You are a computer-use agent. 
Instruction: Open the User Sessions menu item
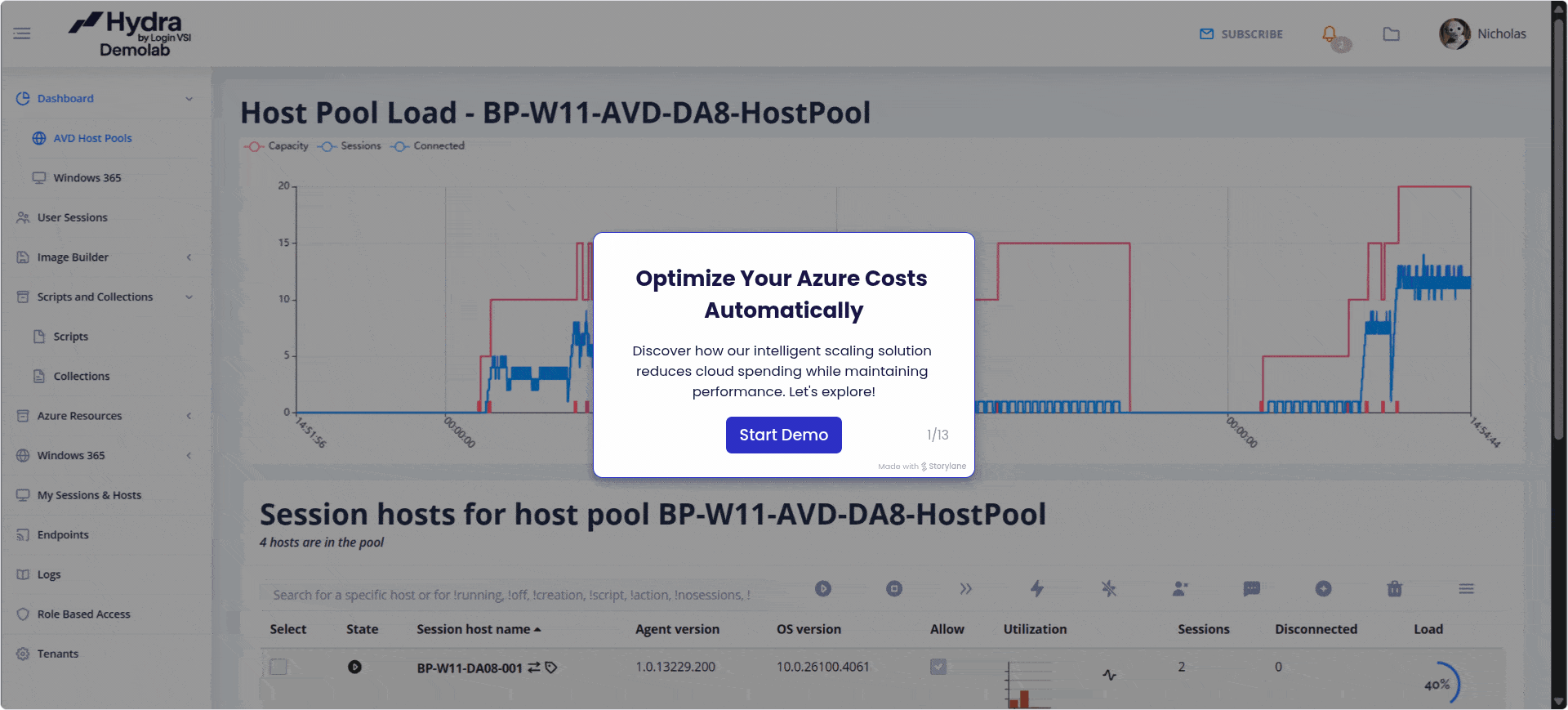(72, 217)
